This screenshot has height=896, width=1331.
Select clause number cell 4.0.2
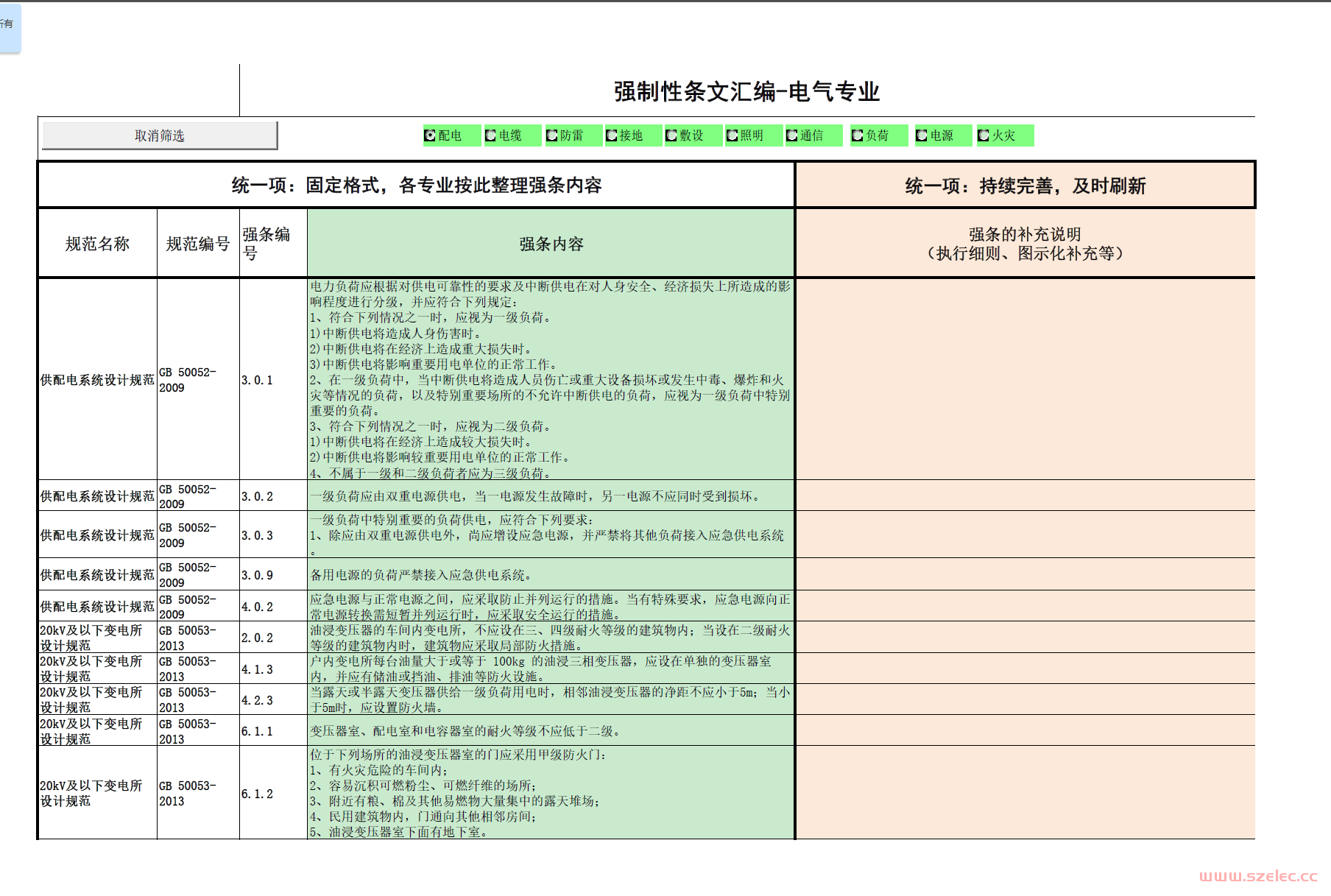(x=273, y=607)
